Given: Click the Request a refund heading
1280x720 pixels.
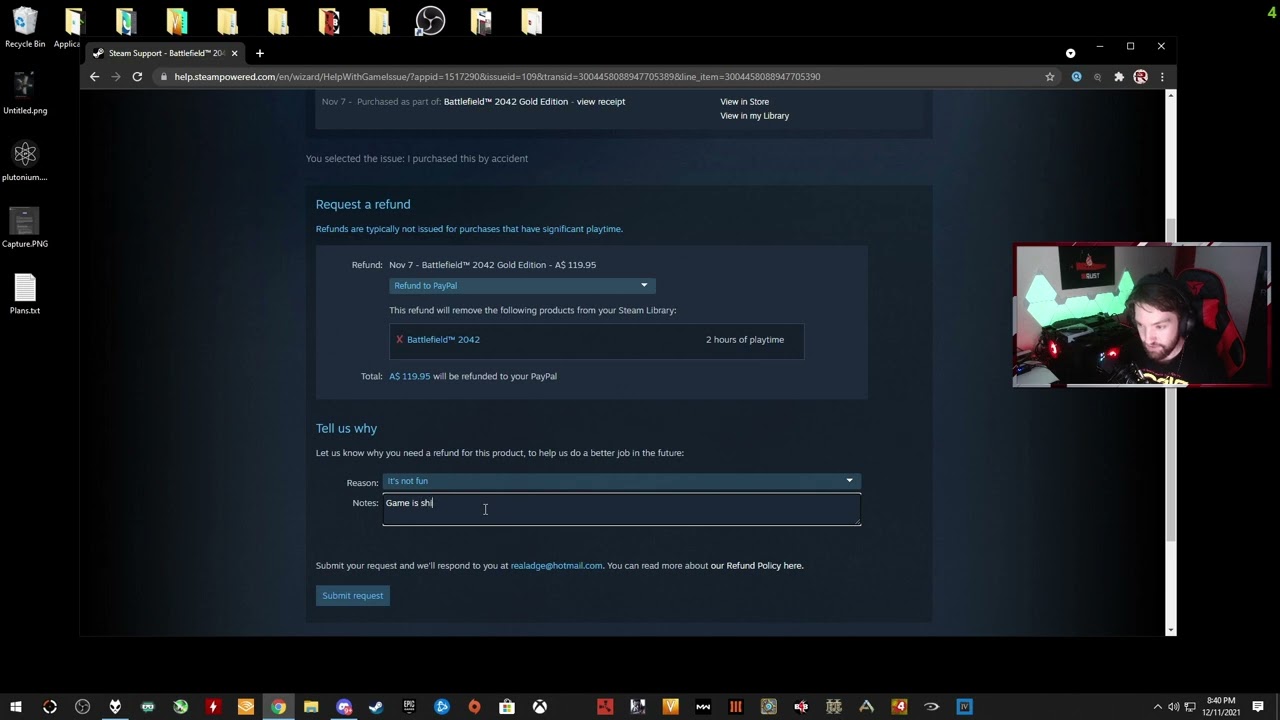Looking at the screenshot, I should 363,204.
